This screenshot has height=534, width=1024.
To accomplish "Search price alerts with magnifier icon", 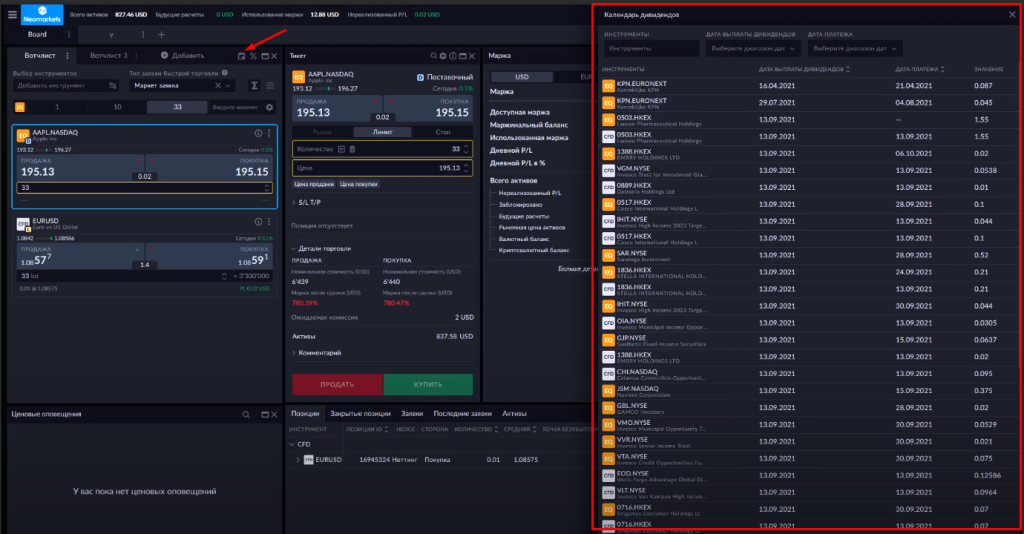I will pos(246,415).
